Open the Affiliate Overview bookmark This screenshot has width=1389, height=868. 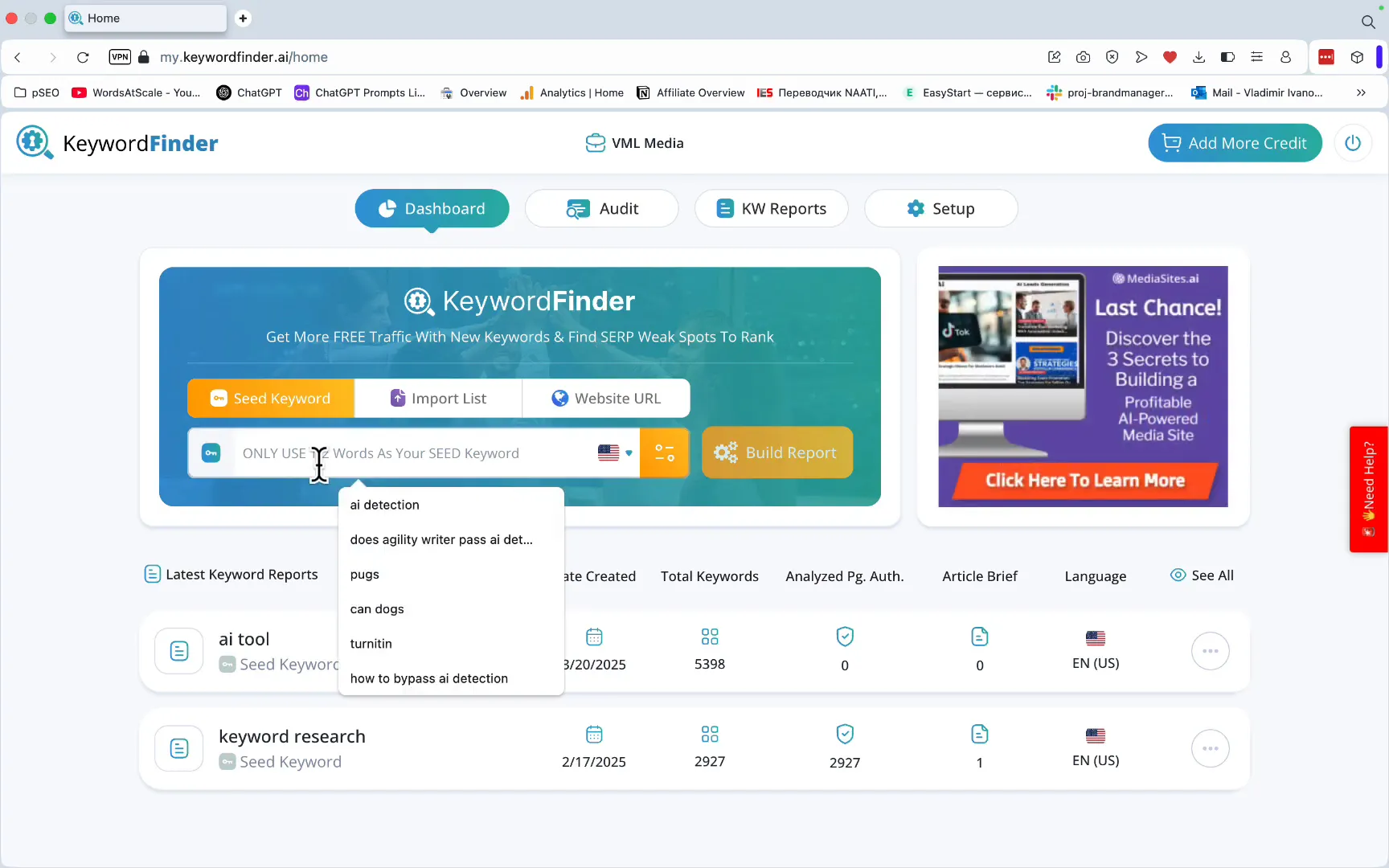pos(690,92)
